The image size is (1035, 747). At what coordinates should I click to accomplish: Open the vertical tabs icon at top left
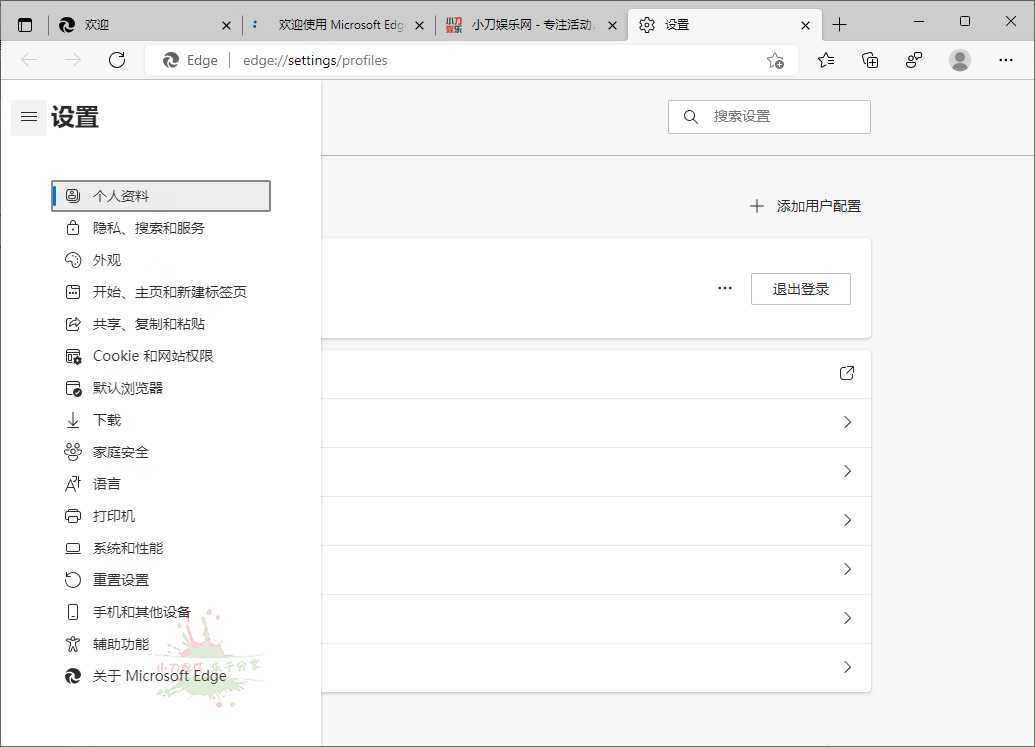[25, 25]
